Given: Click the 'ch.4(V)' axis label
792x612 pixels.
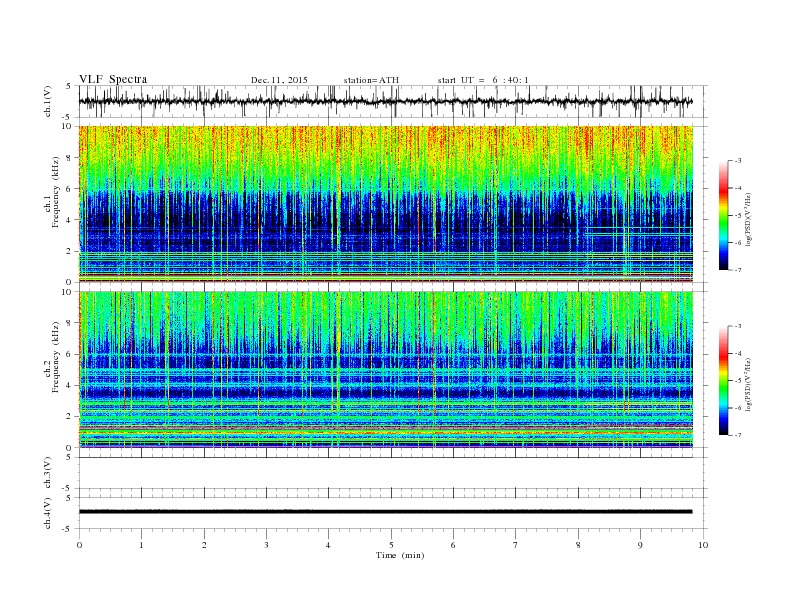Looking at the screenshot, I should pyautogui.click(x=48, y=513).
